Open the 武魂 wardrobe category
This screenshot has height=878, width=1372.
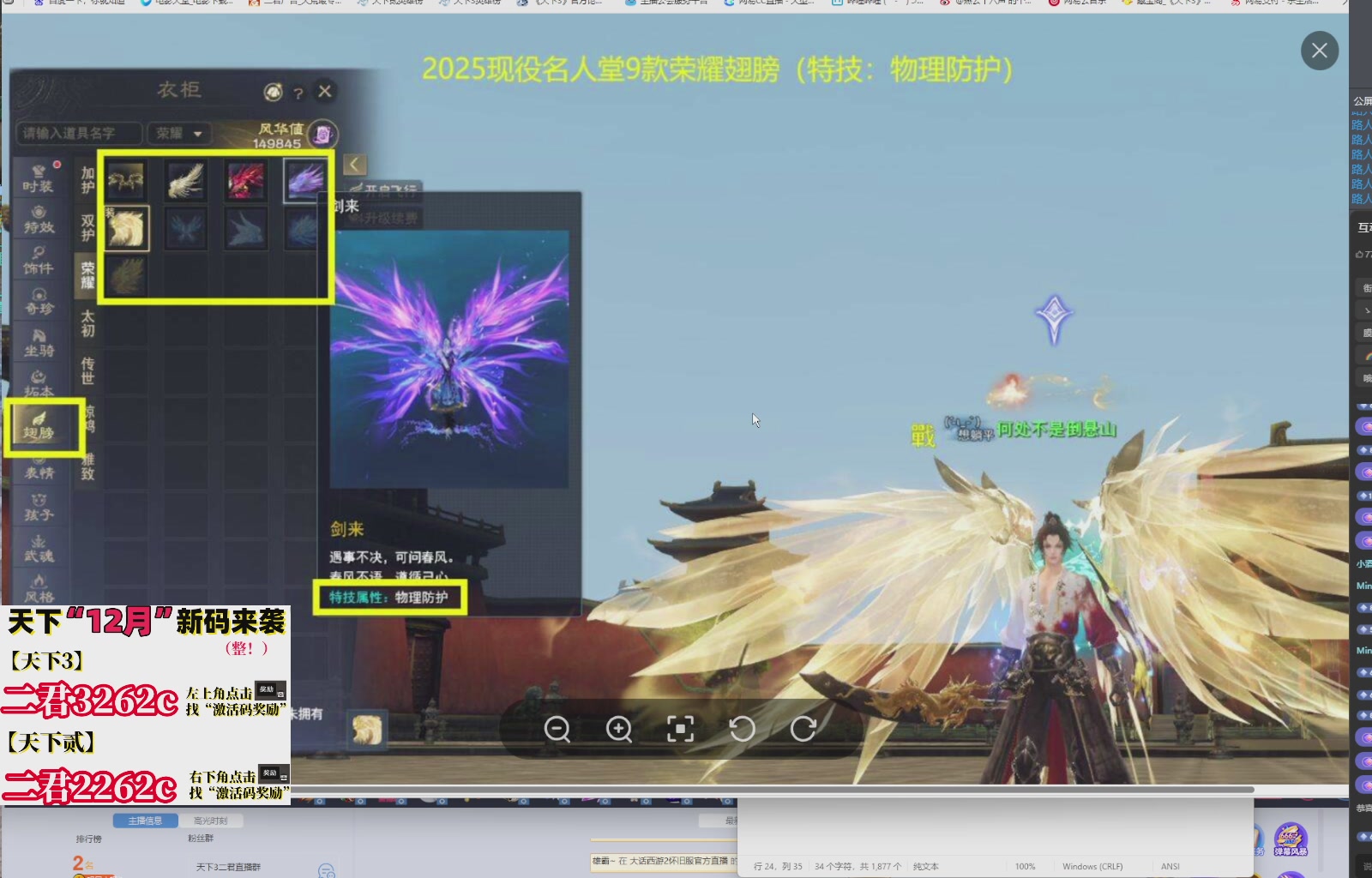38,548
